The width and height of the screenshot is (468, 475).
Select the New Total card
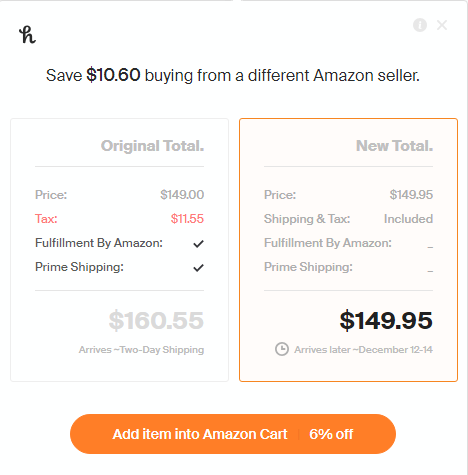point(348,250)
